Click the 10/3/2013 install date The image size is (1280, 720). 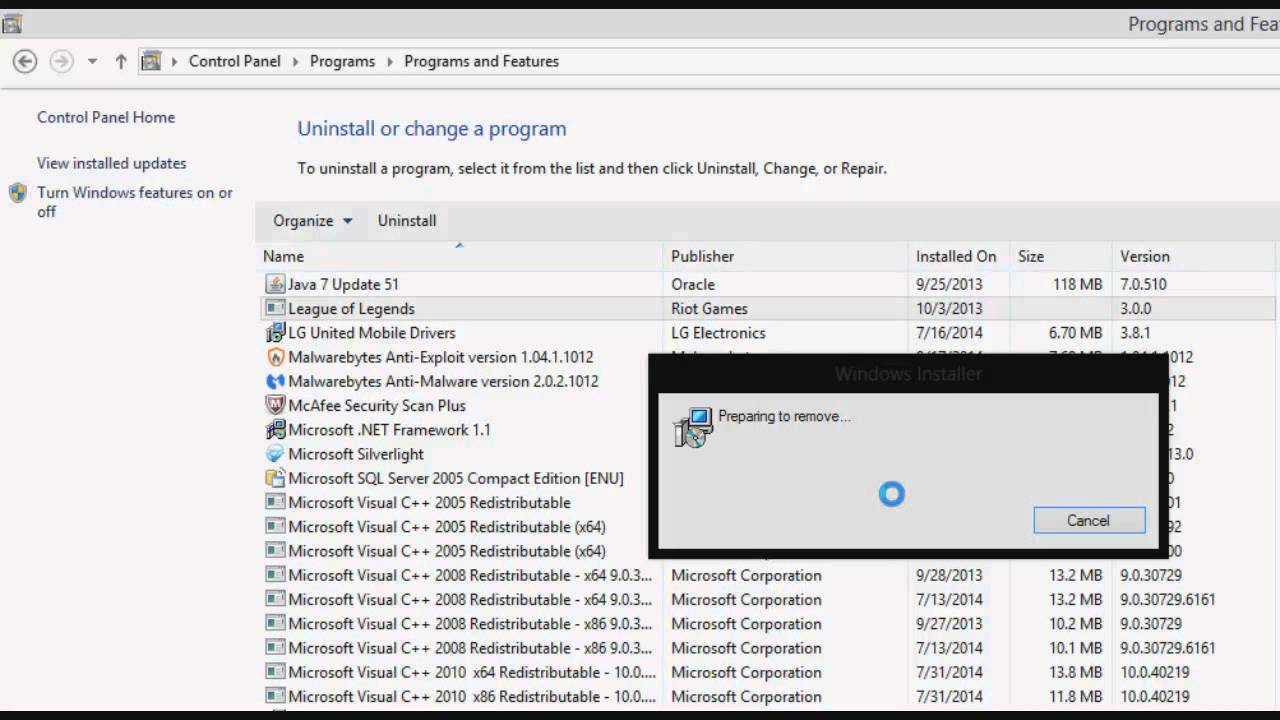949,308
